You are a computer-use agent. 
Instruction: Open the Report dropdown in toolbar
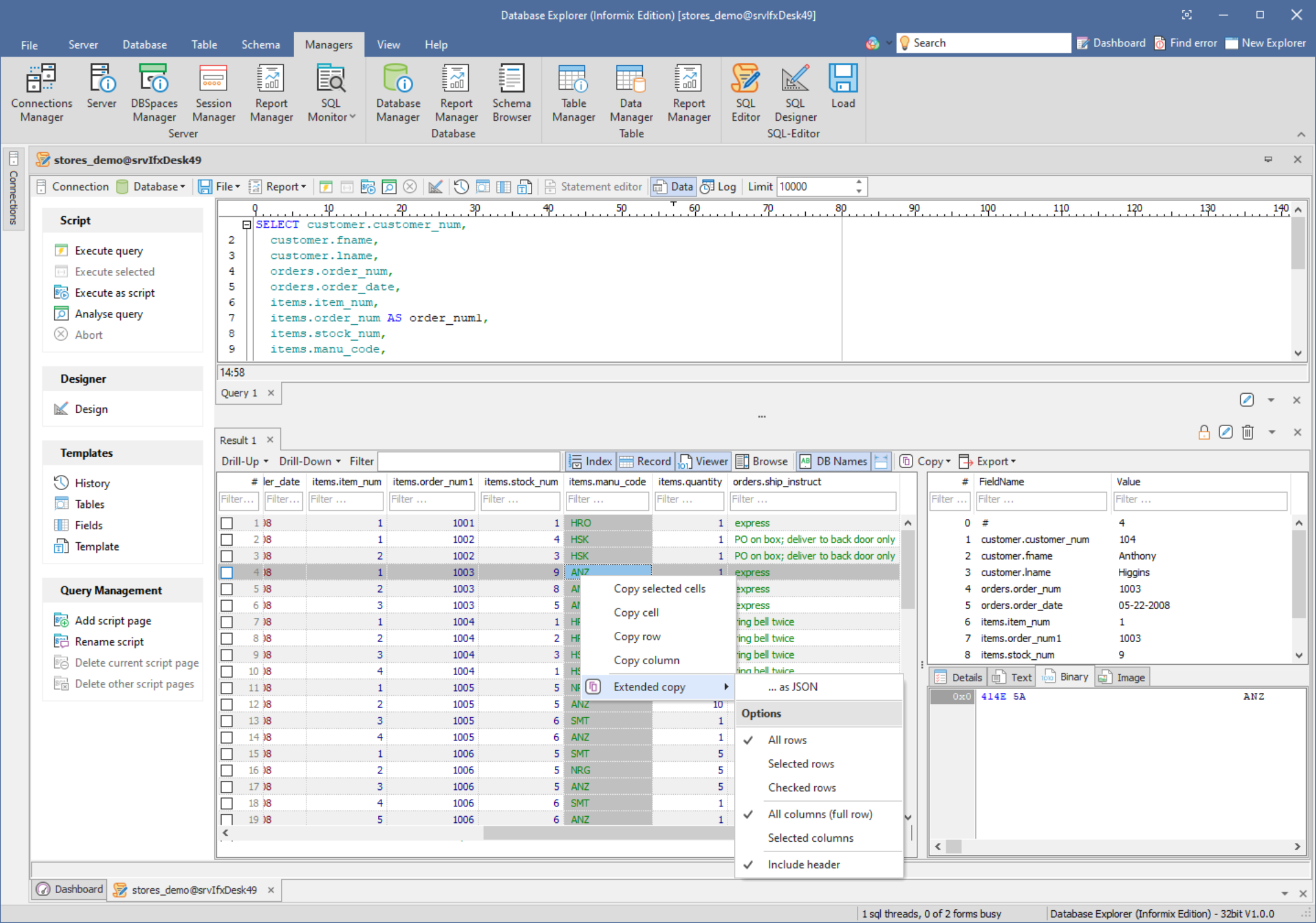pos(278,187)
